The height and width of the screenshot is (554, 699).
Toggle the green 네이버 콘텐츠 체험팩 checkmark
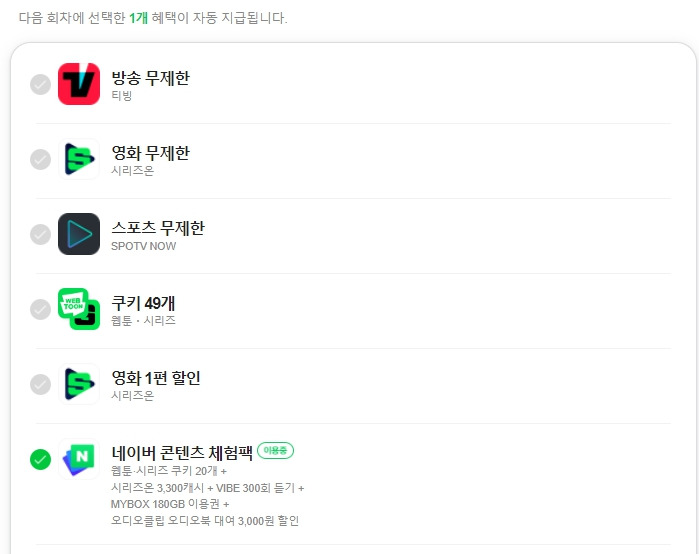click(x=40, y=460)
